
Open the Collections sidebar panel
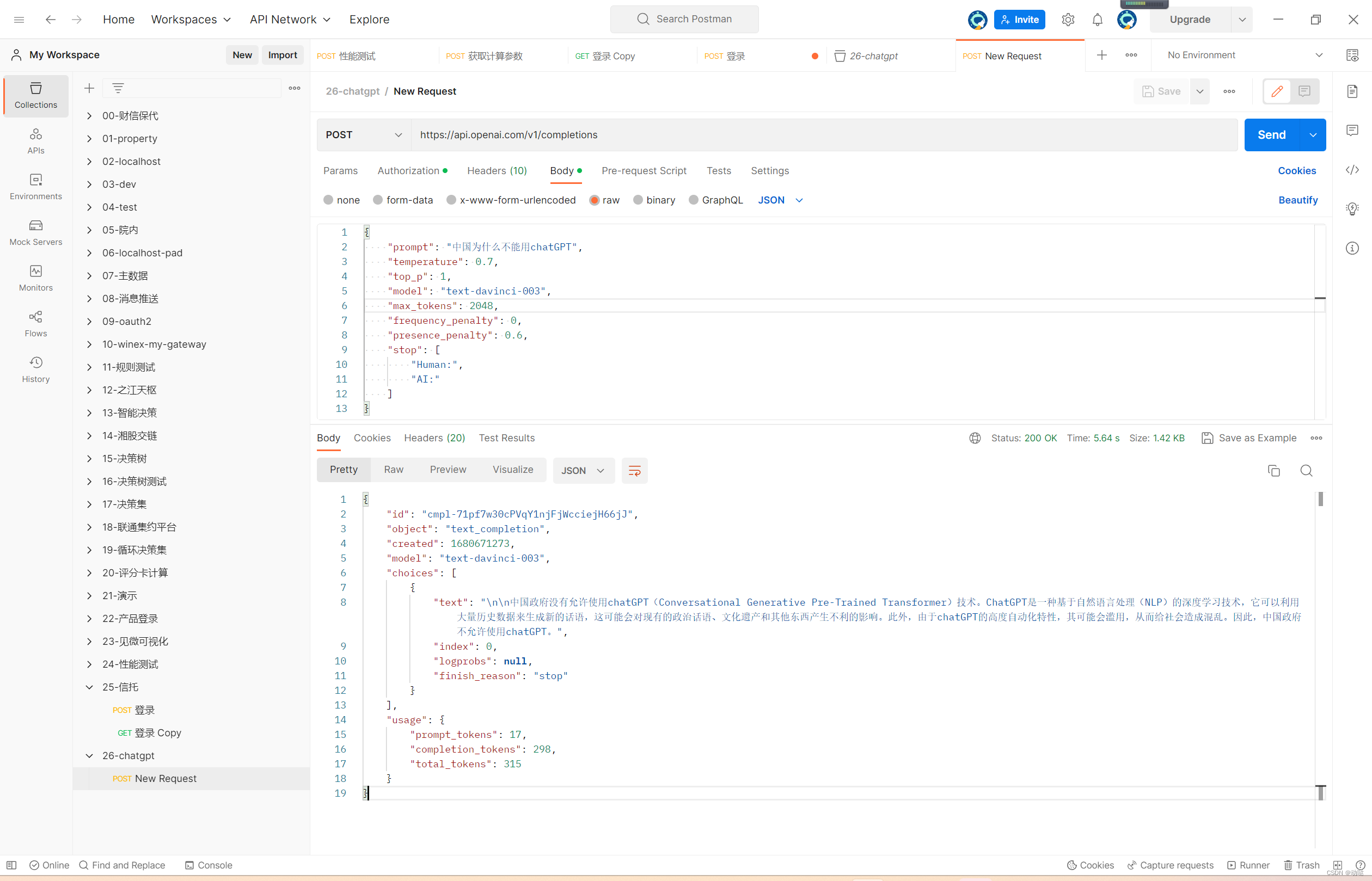pyautogui.click(x=35, y=96)
